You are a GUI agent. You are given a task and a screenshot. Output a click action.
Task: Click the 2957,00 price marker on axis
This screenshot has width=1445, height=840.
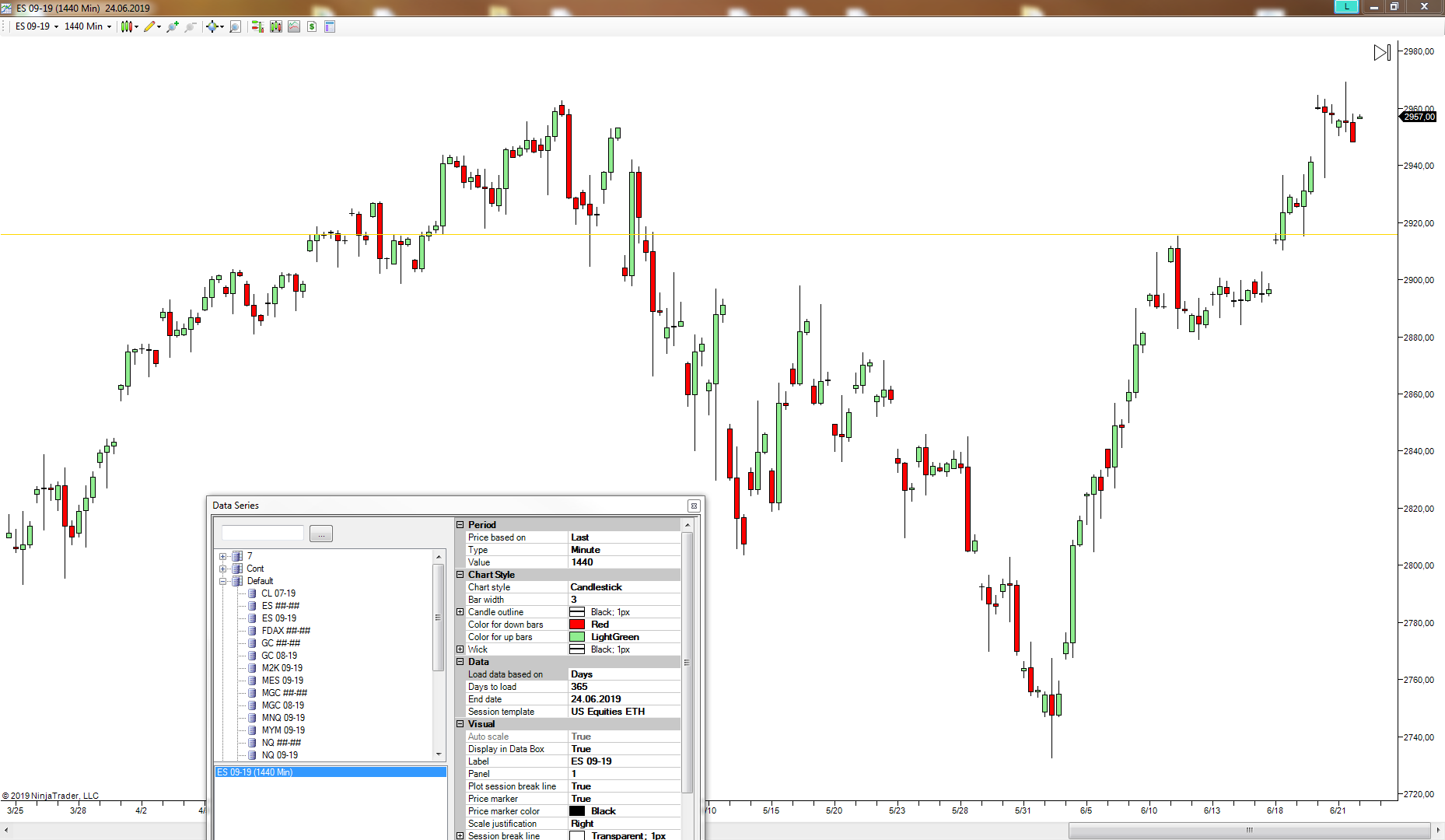tap(1419, 117)
